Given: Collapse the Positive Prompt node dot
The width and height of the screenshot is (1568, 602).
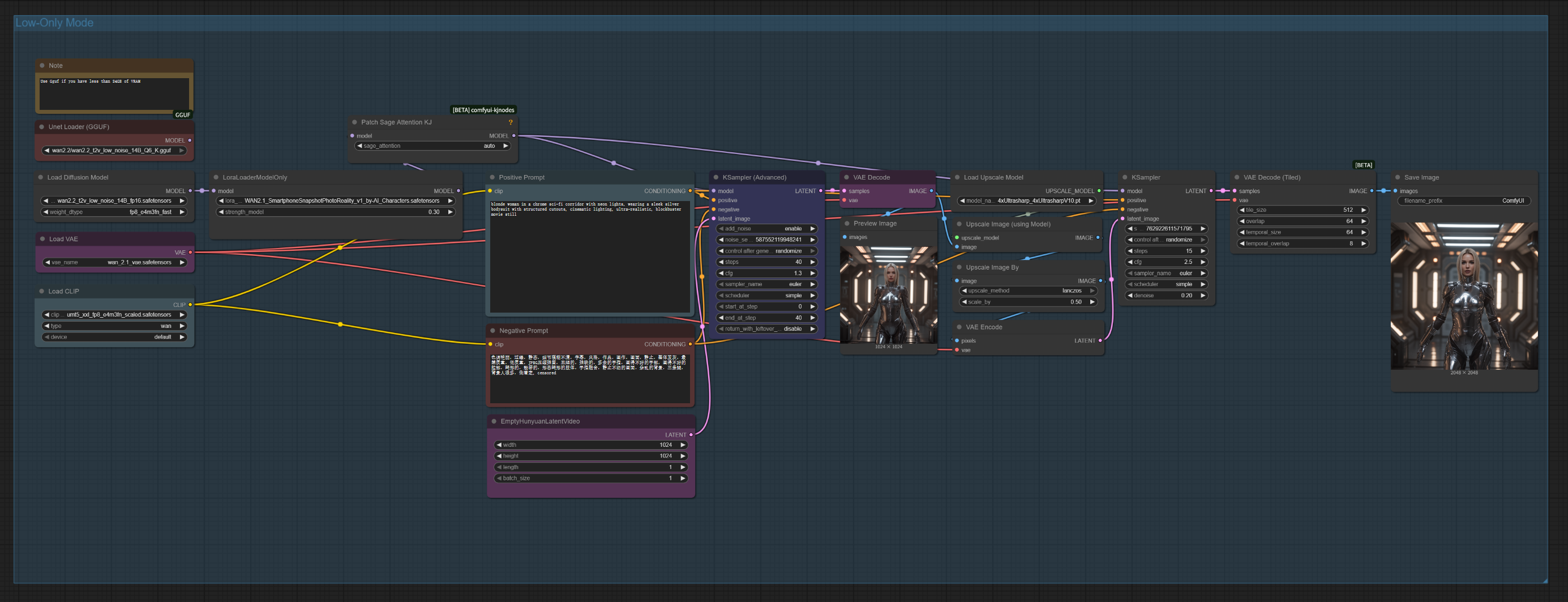Looking at the screenshot, I should (x=492, y=178).
